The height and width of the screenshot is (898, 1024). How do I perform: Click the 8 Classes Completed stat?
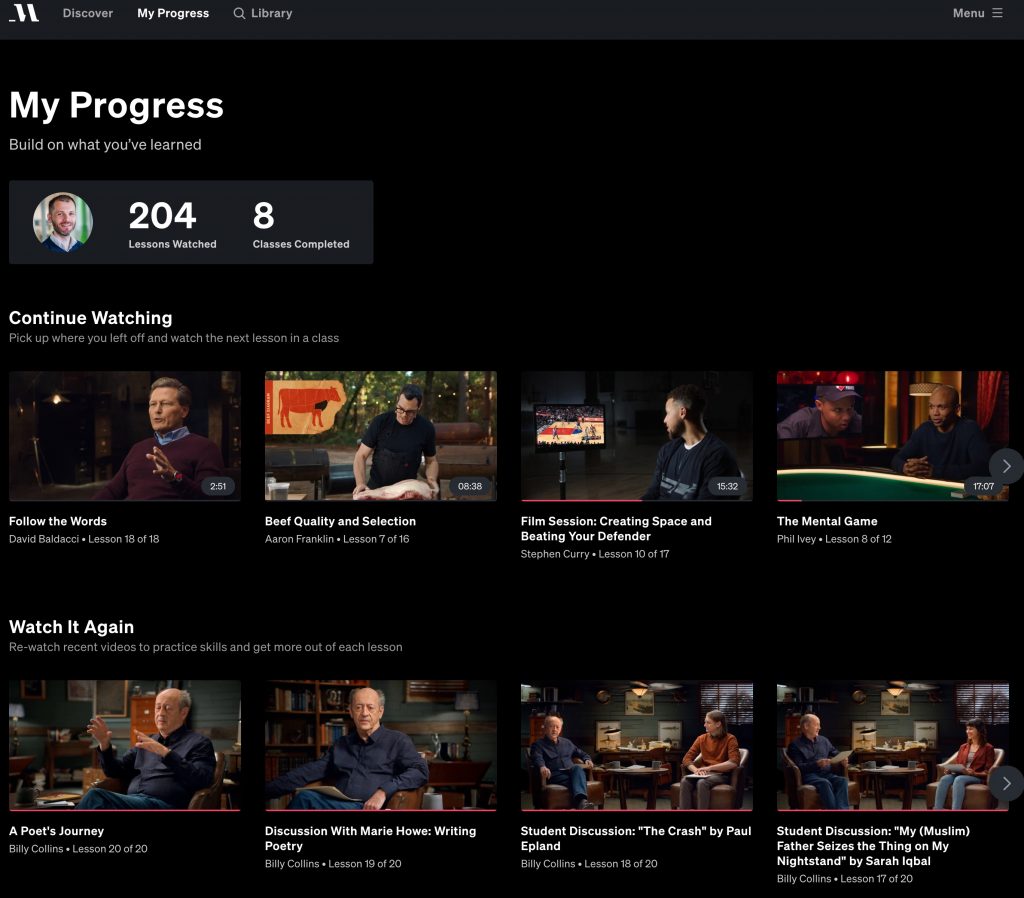300,223
